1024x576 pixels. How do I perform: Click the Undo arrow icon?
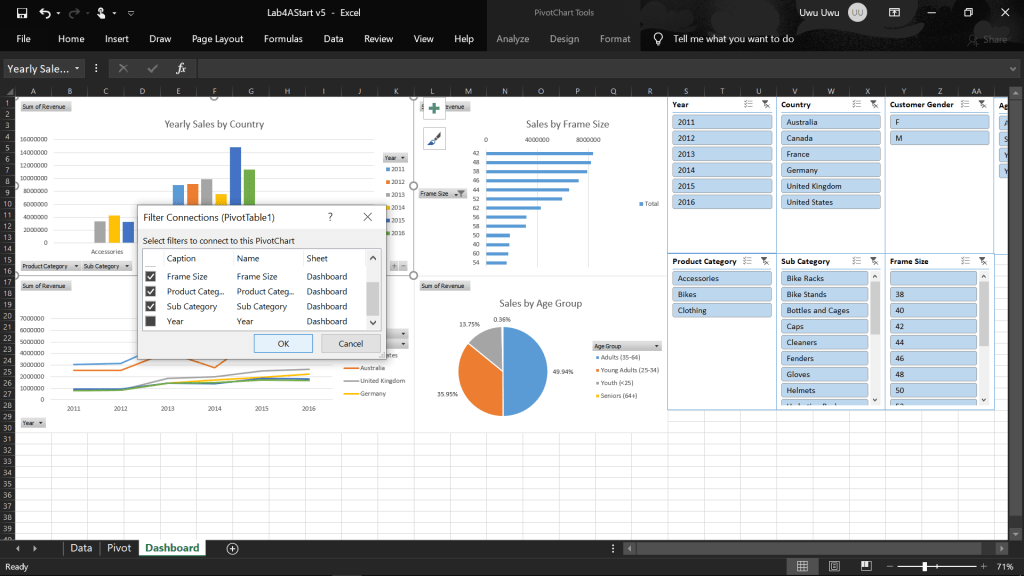coord(46,13)
